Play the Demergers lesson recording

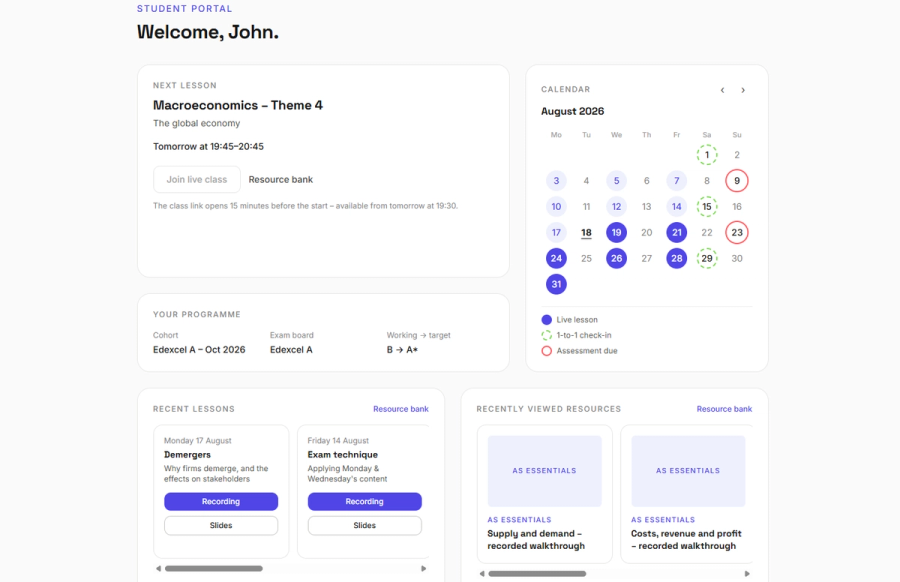tap(221, 501)
